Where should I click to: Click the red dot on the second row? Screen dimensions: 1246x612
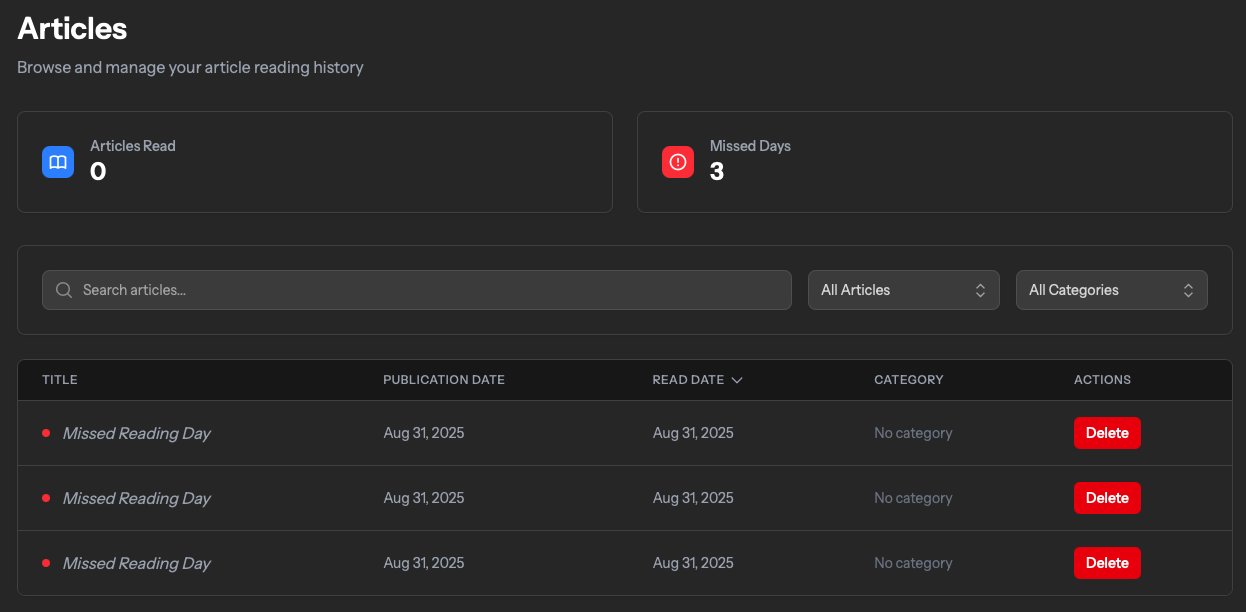(x=46, y=498)
